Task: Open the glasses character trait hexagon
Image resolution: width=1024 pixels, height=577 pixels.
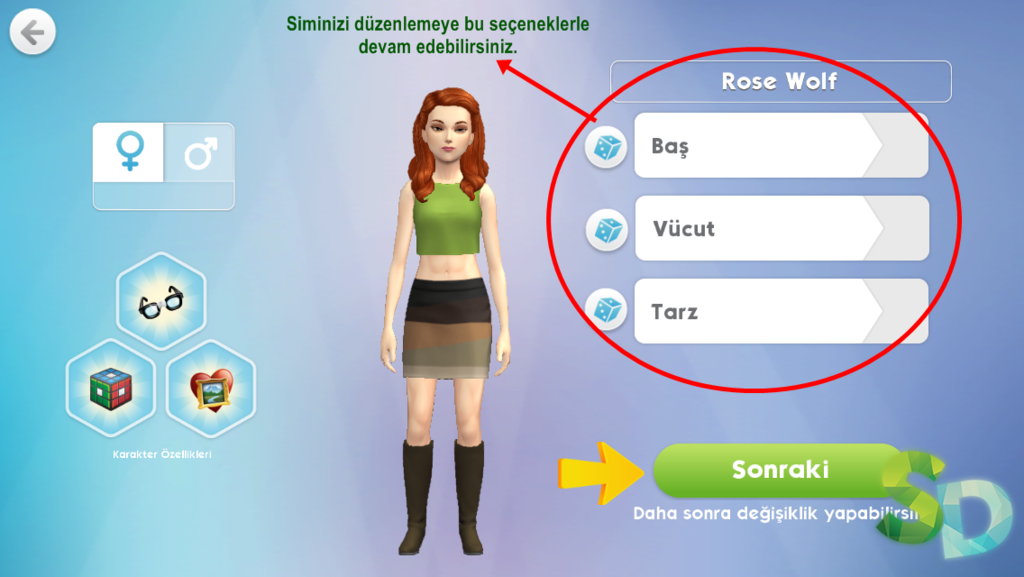Action: 161,302
